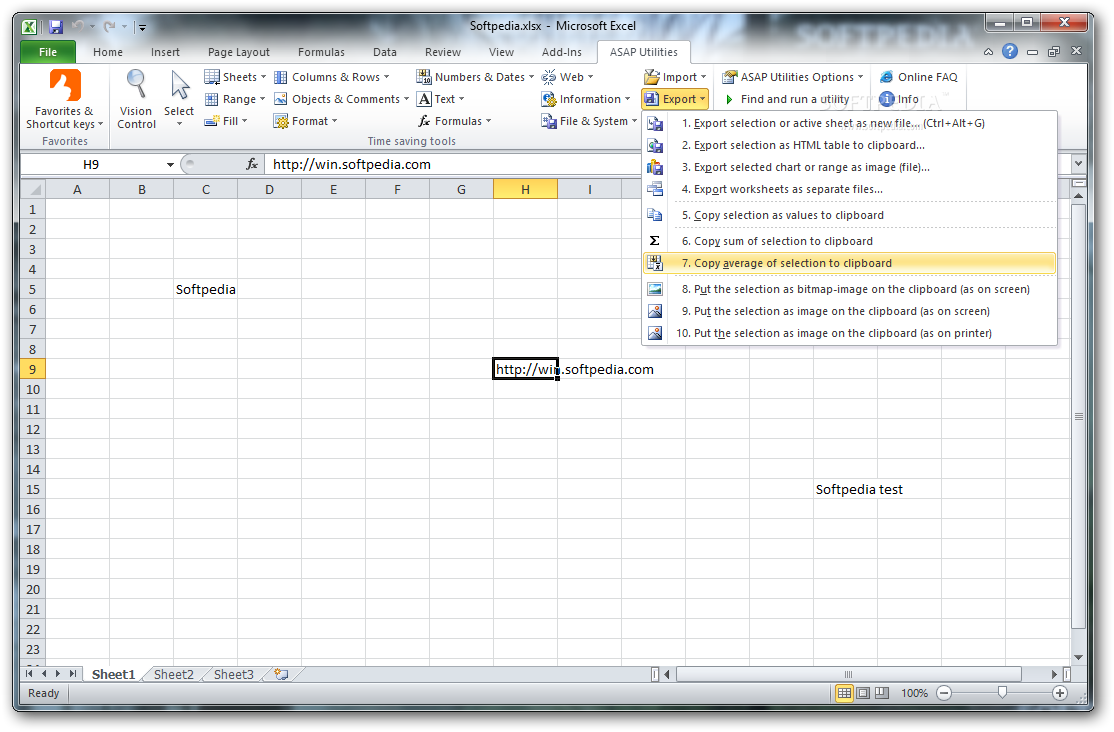Expand the Format dropdown
Viewport: 1114px width, 732px height.
coord(305,121)
